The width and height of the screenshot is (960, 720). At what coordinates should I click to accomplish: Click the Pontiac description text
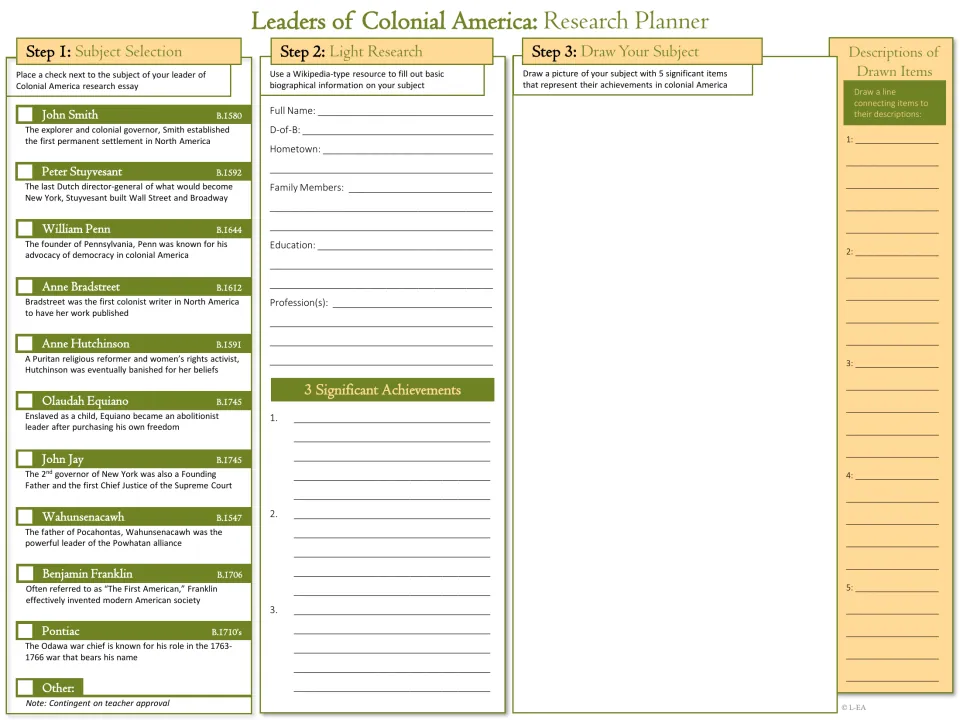click(x=129, y=651)
